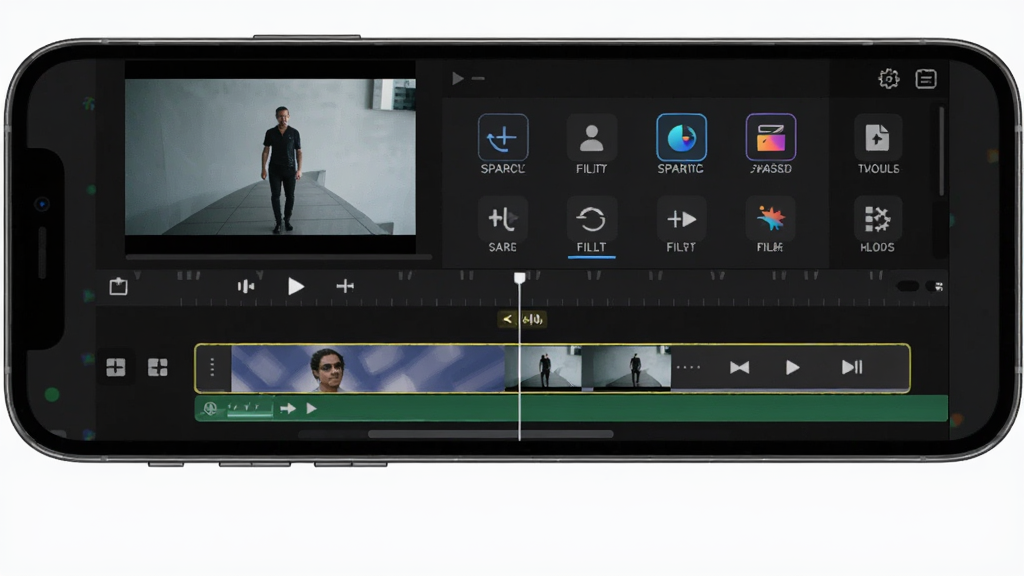Select the white playhead handle on the ruler
The image size is (1024, 576).
tap(520, 279)
